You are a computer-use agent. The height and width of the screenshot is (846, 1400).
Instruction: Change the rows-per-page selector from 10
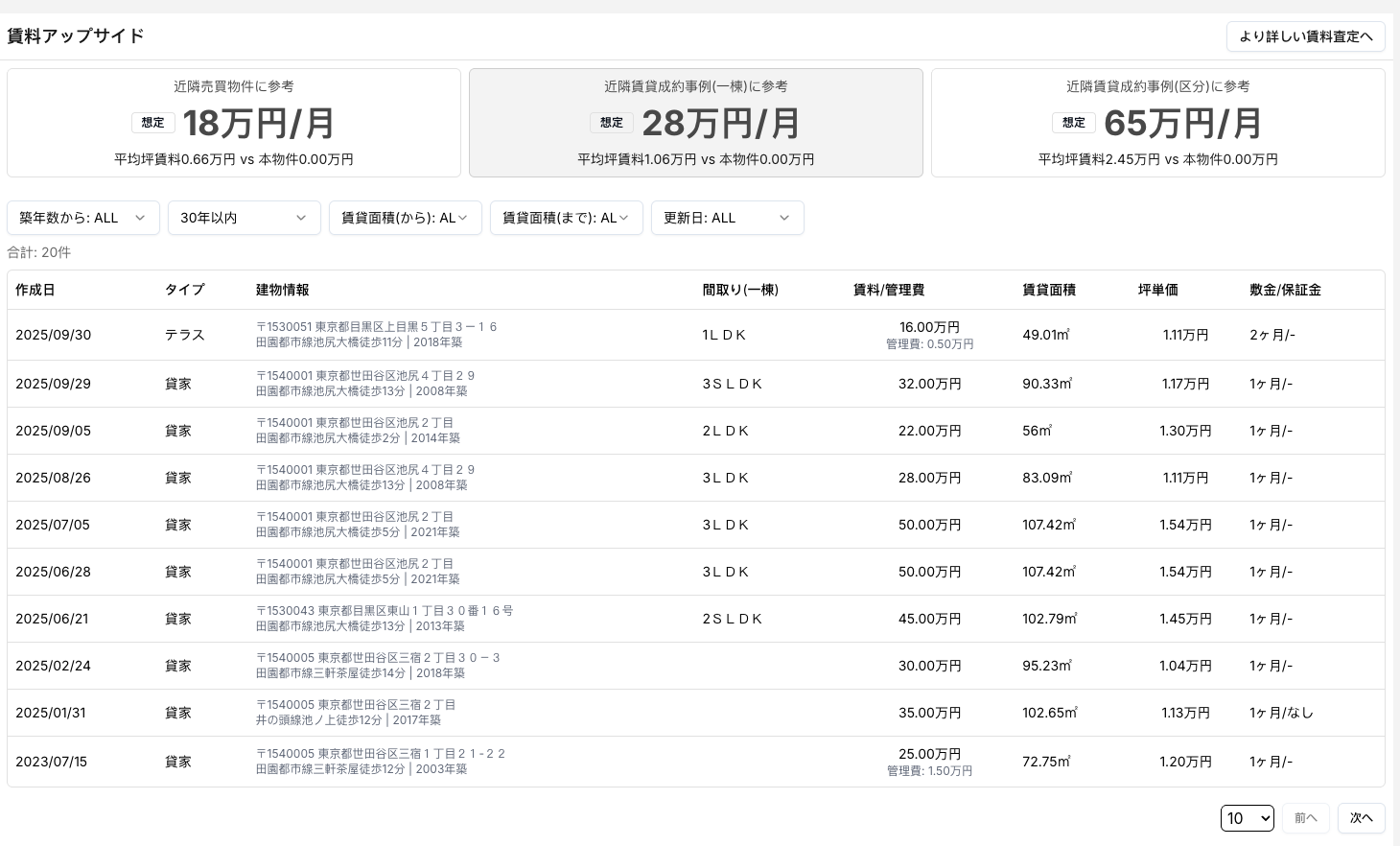[x=1247, y=818]
